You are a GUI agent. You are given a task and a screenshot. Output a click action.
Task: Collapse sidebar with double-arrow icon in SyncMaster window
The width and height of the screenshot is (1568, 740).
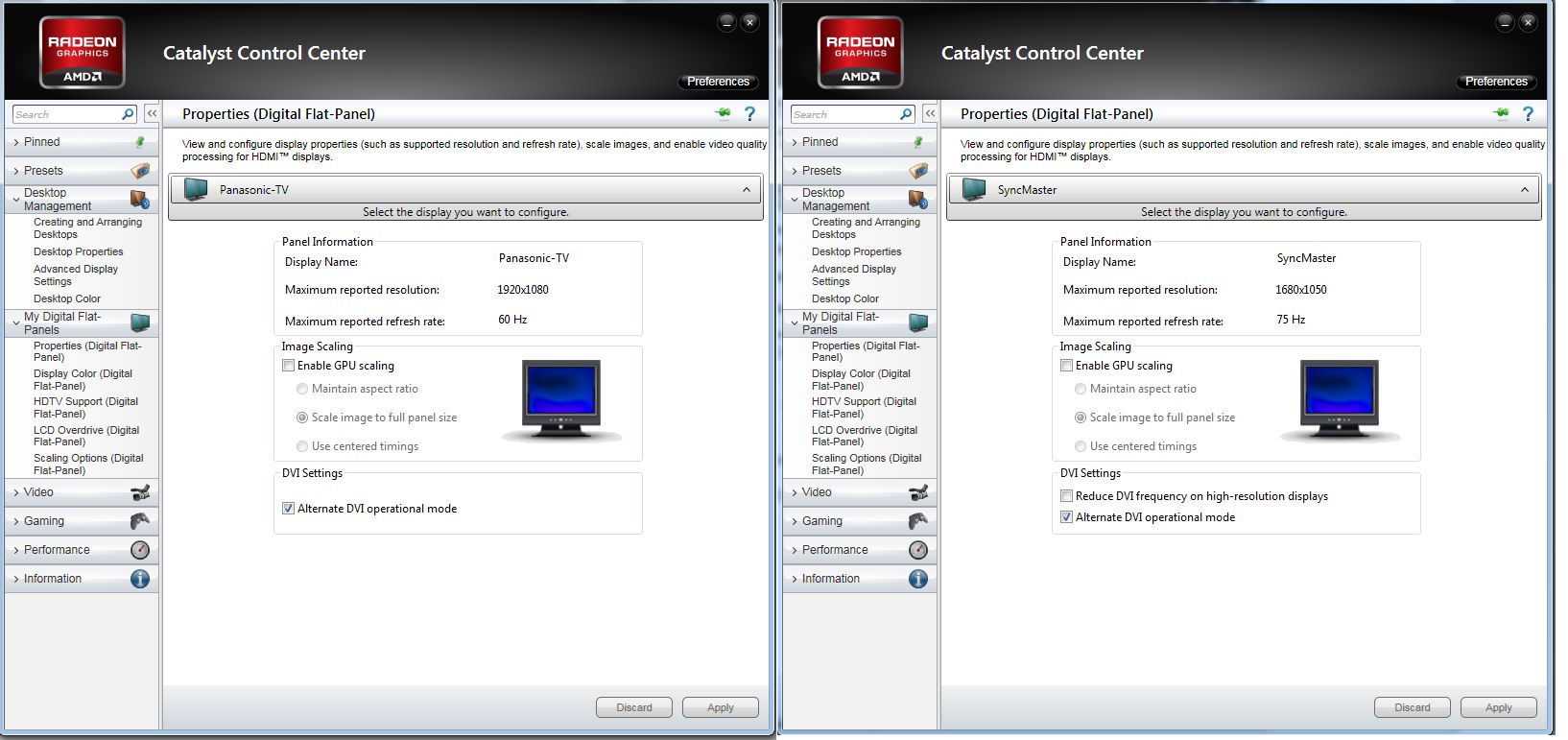pos(930,113)
